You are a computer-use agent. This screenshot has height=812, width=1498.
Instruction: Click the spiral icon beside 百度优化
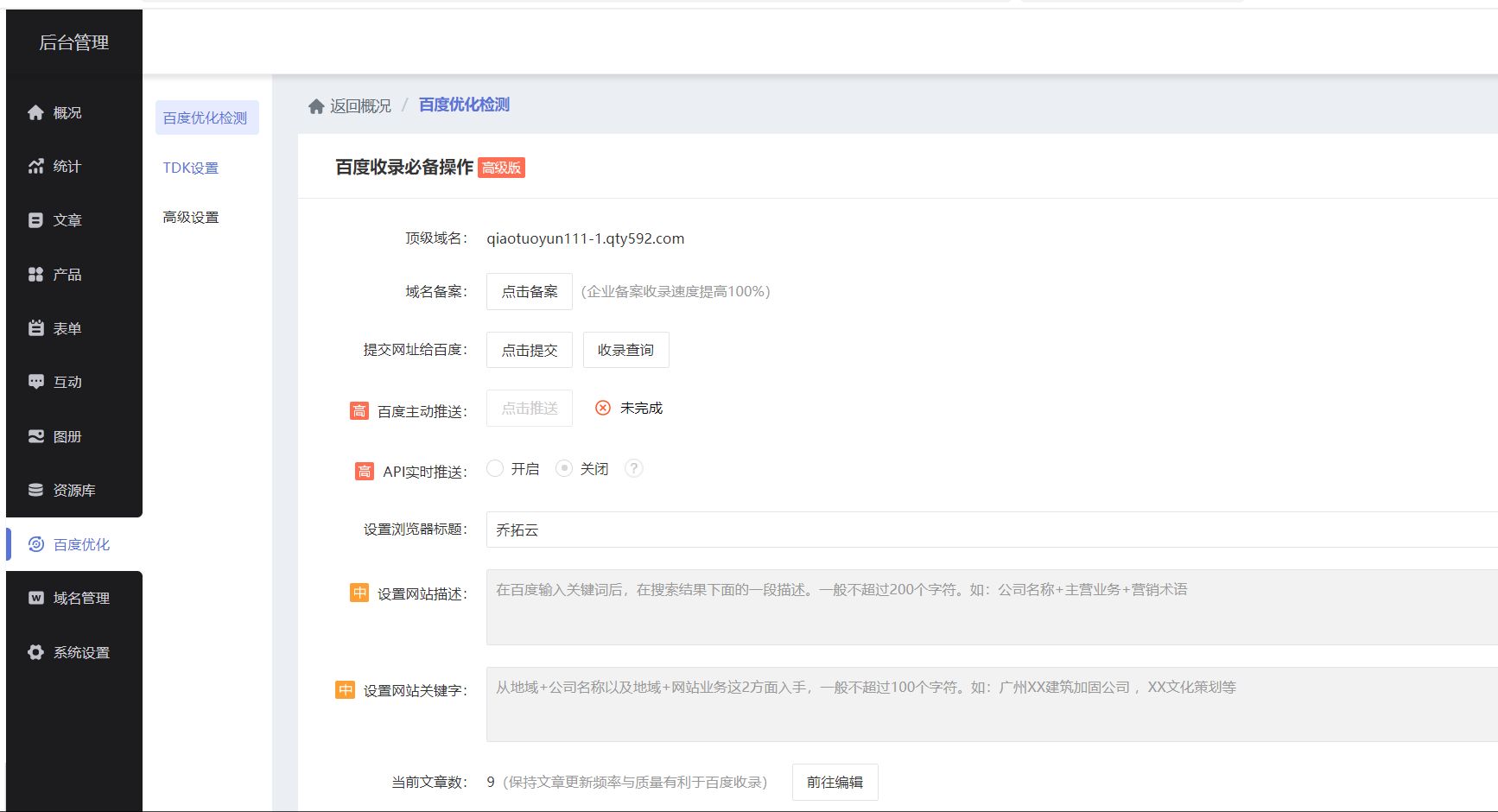(x=35, y=544)
